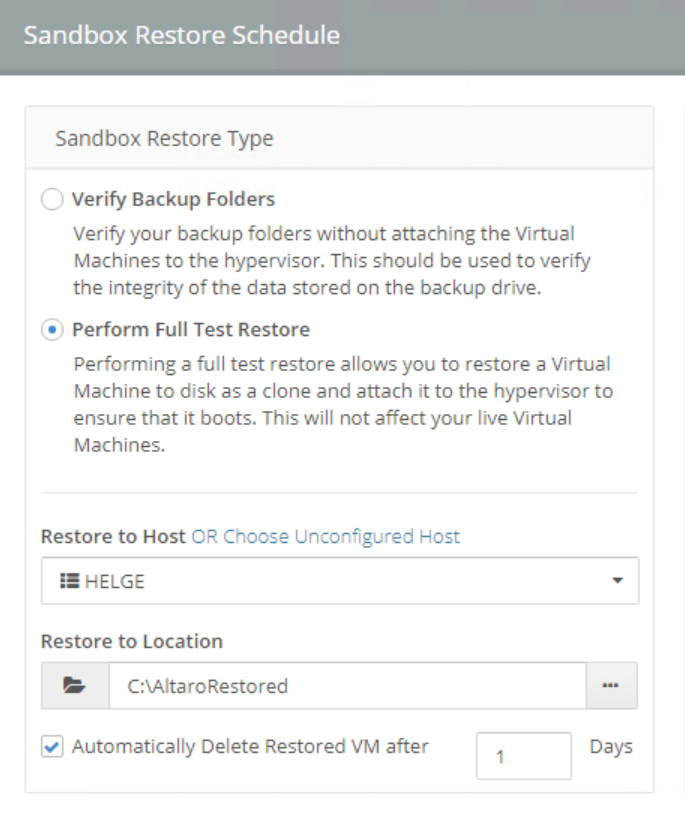Click the Restore to Location label
This screenshot has width=685, height=818.
[x=132, y=641]
